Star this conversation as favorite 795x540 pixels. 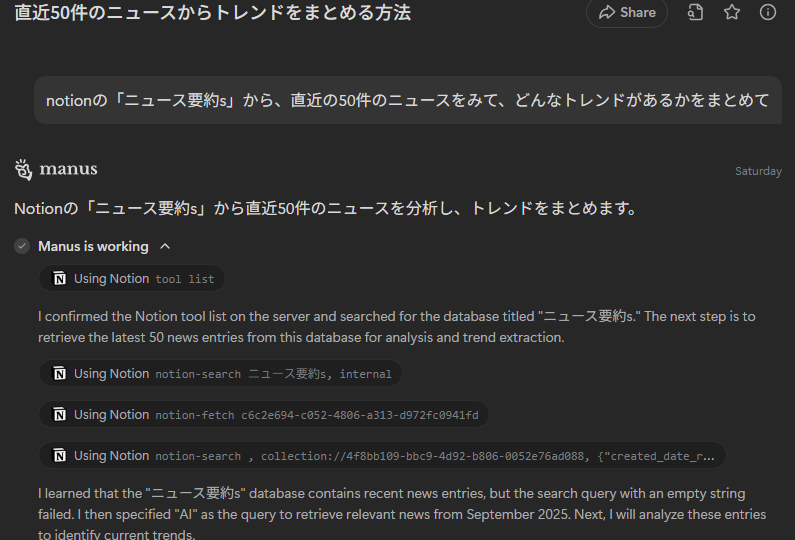coord(731,13)
